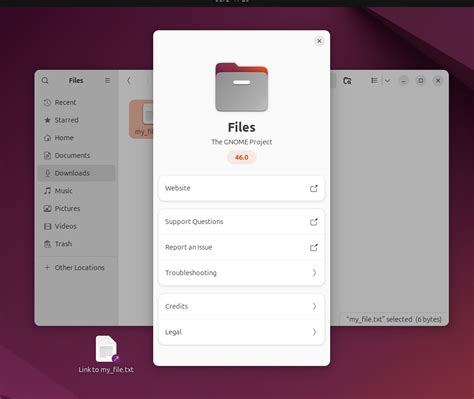Select the my_file.txt file in Files window
The width and height of the screenshot is (474, 399).
point(141,119)
